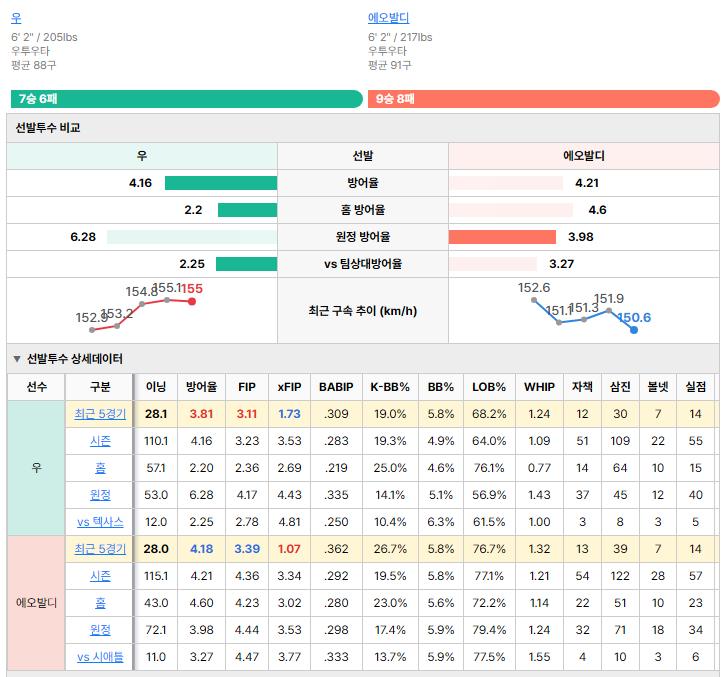This screenshot has width=726, height=677.
Task: Click the 0.77 WHIP cell
Action: pos(539,468)
